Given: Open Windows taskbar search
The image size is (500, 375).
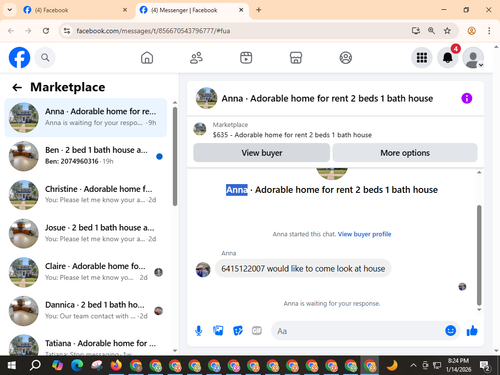Looking at the screenshot, I should pos(35,366).
